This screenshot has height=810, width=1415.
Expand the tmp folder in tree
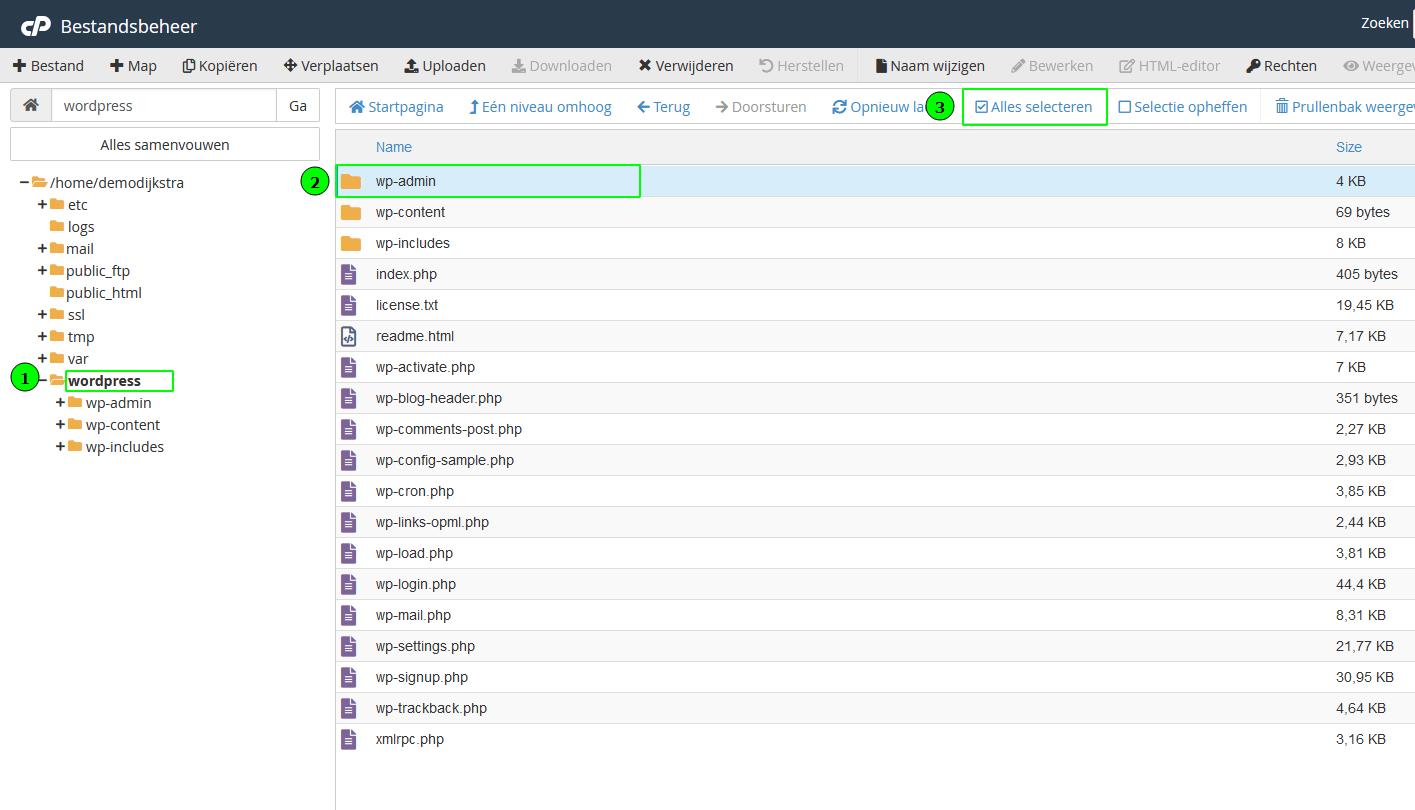(42, 336)
